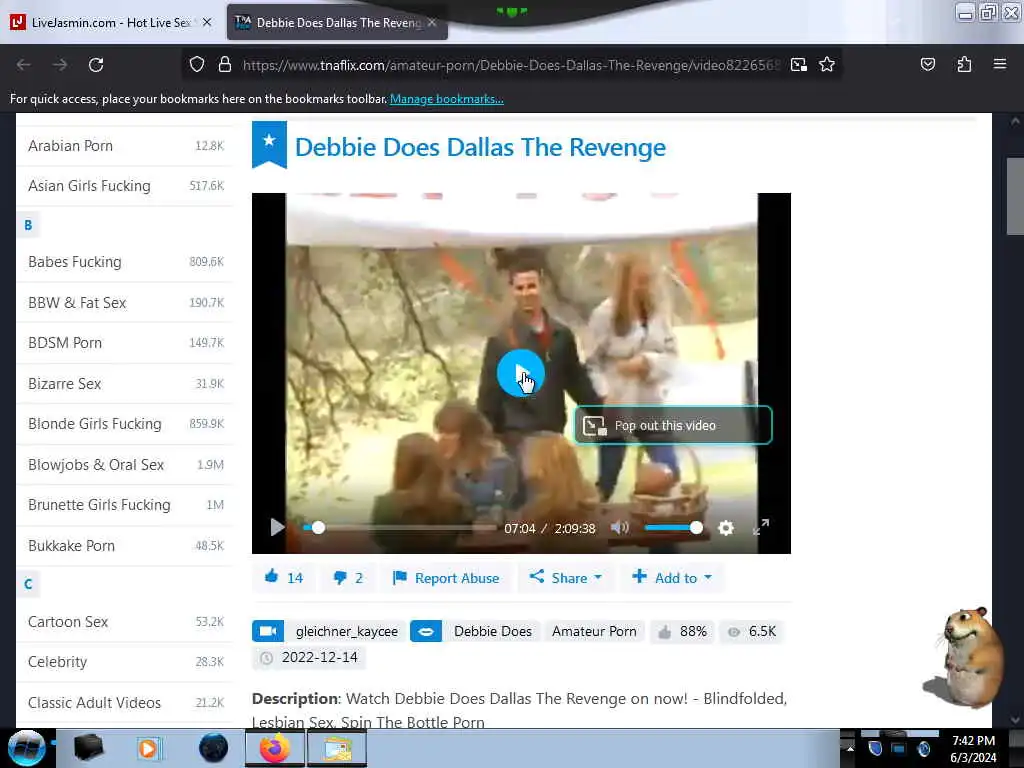Click Report Abuse flag button
Screen dimensions: 1024x768
click(x=446, y=578)
